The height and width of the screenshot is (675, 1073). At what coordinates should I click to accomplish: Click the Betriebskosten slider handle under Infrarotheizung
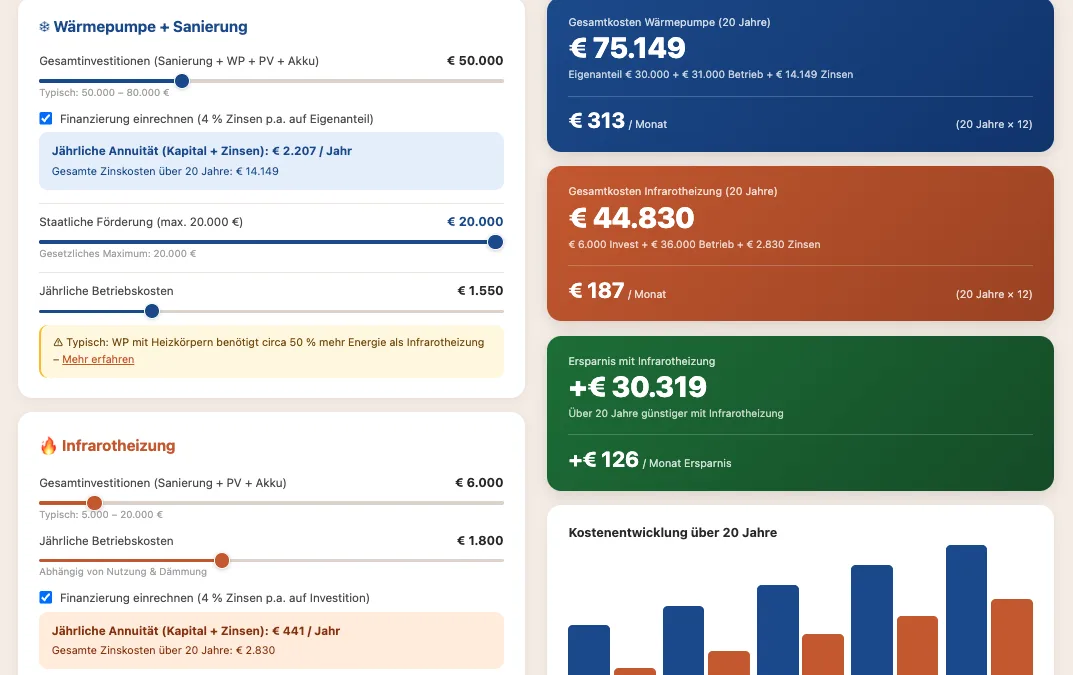220,561
